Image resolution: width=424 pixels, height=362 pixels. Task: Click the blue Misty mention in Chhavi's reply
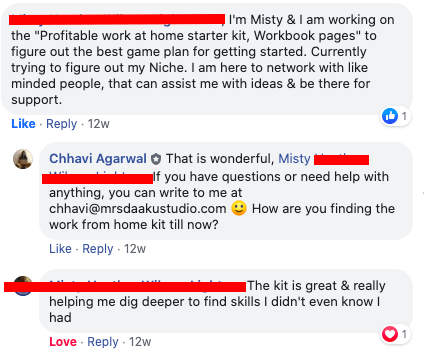click(294, 159)
